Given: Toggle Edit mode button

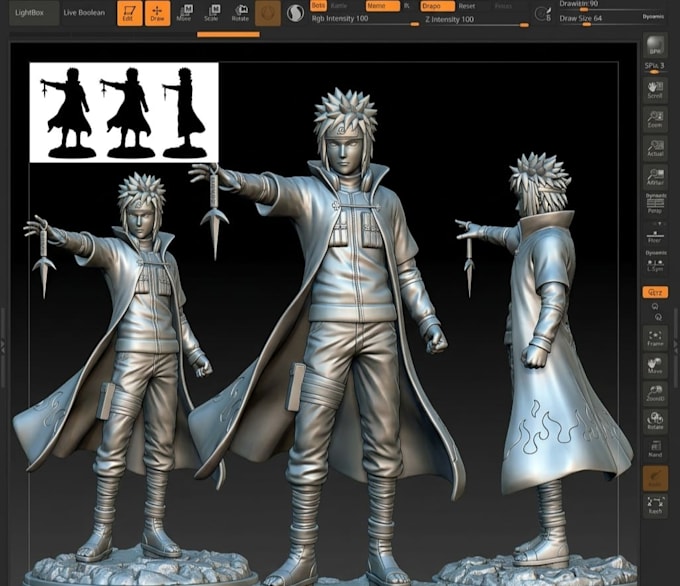Looking at the screenshot, I should point(130,13).
